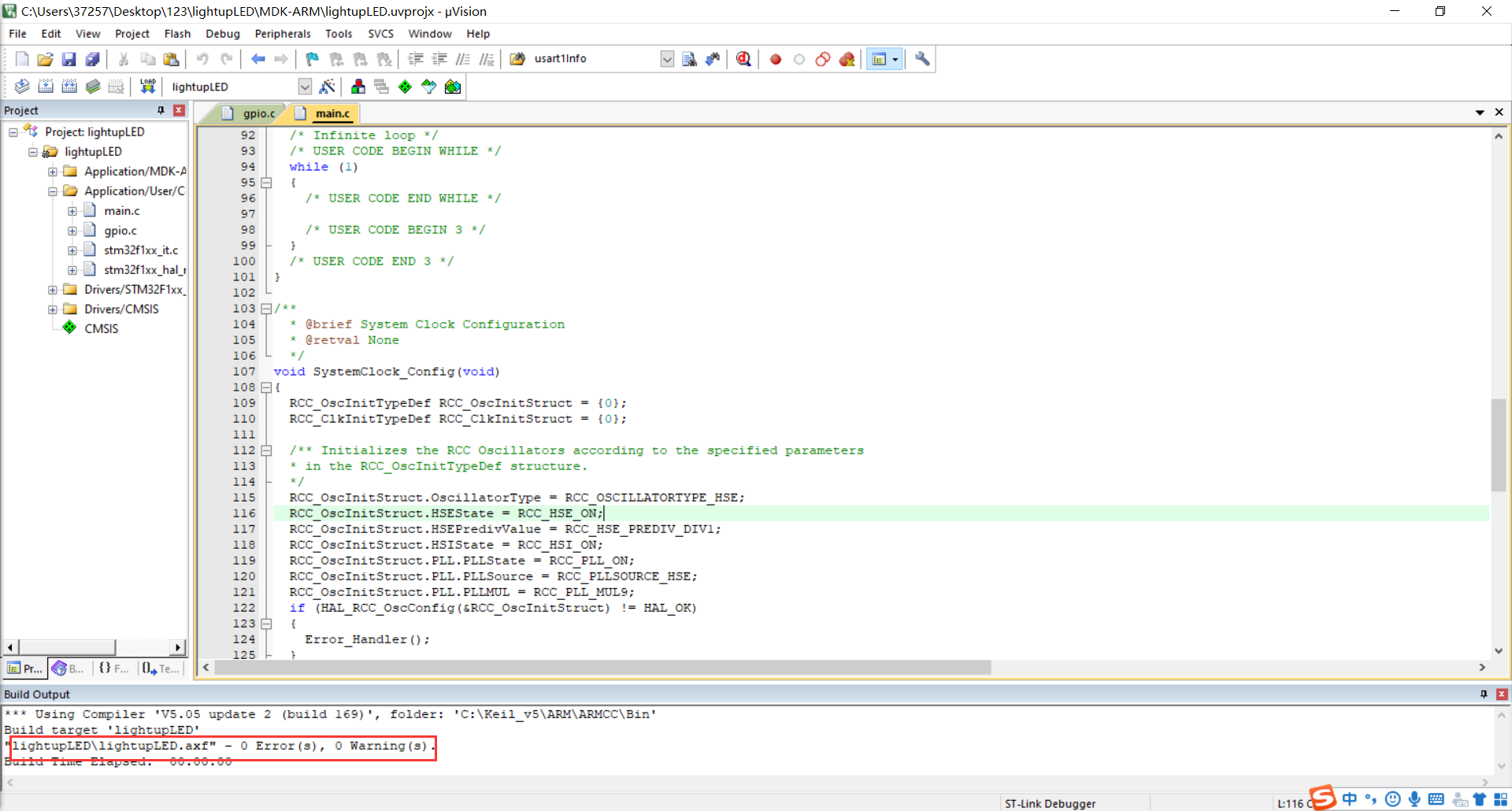Open the Select Software Packs icon
1512x811 pixels.
click(x=429, y=87)
